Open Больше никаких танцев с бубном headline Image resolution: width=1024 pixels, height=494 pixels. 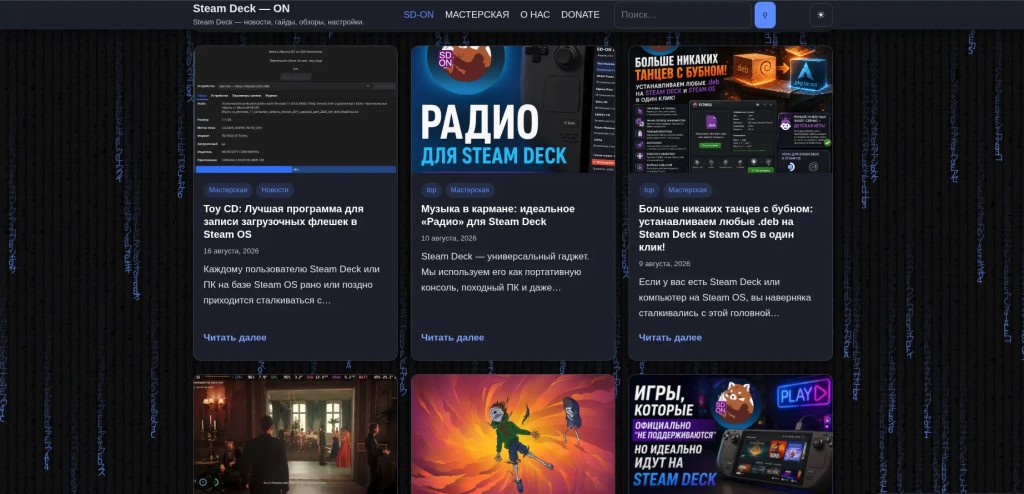pos(726,228)
